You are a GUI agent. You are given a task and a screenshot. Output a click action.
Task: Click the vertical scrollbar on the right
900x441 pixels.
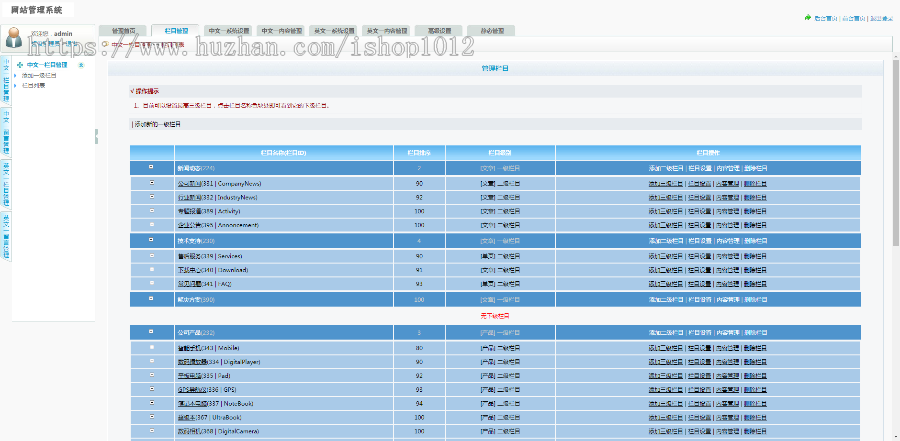[894, 200]
